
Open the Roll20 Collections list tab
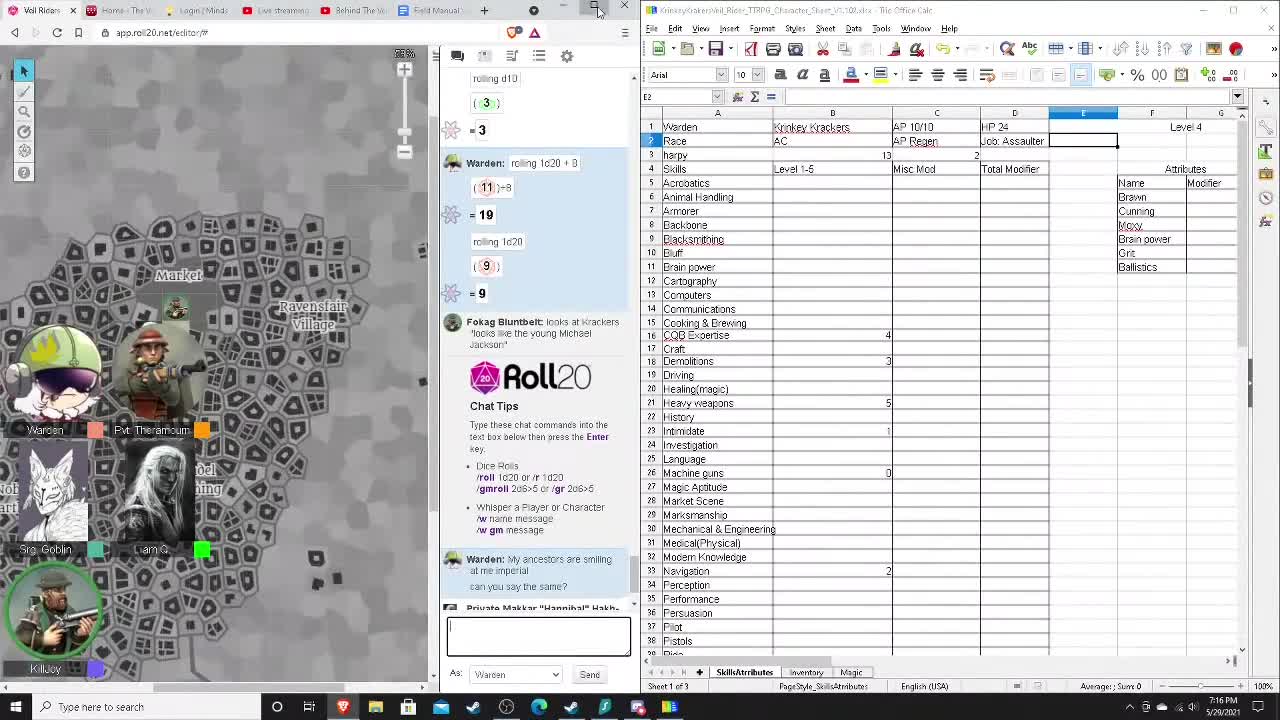[539, 56]
